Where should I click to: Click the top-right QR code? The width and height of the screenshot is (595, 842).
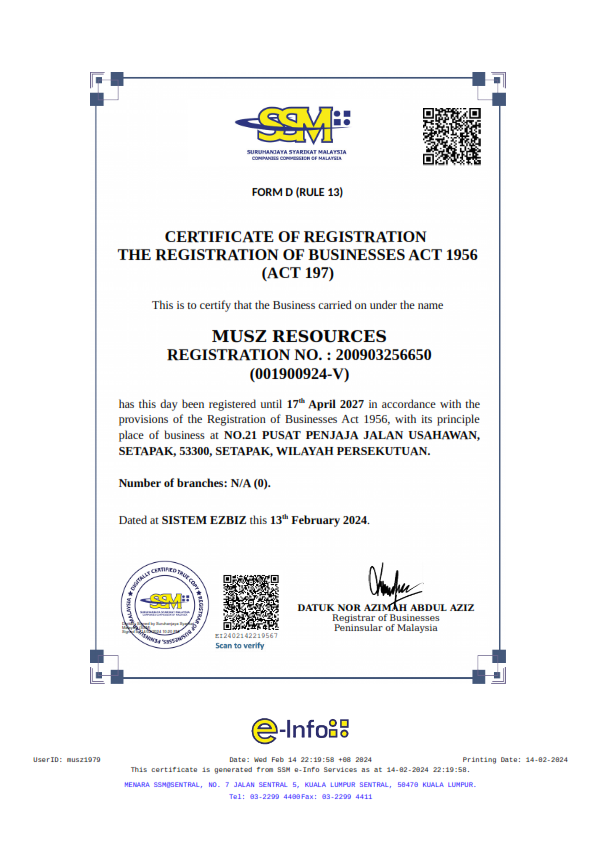tap(452, 136)
